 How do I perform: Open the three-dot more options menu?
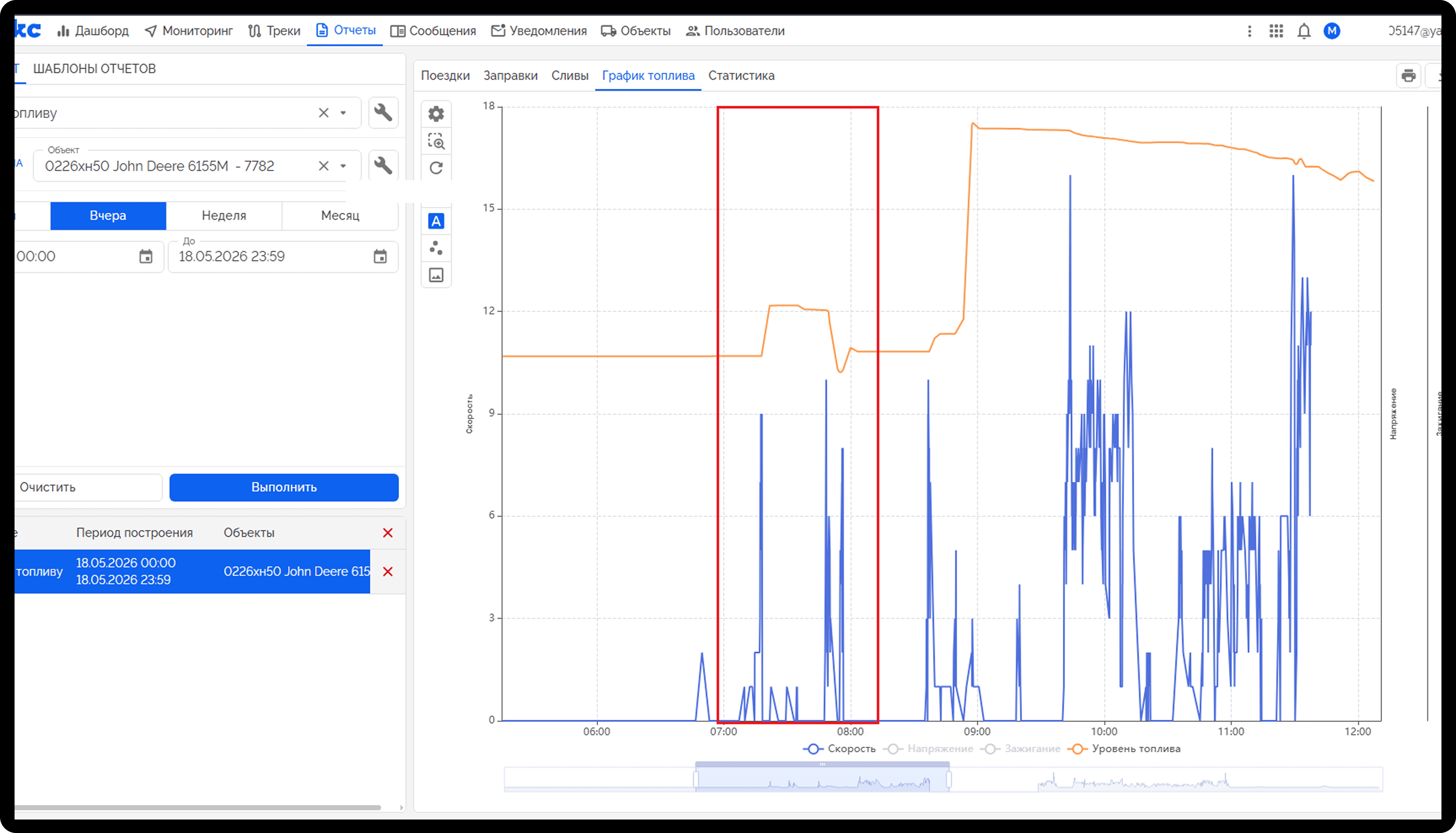tap(1250, 31)
